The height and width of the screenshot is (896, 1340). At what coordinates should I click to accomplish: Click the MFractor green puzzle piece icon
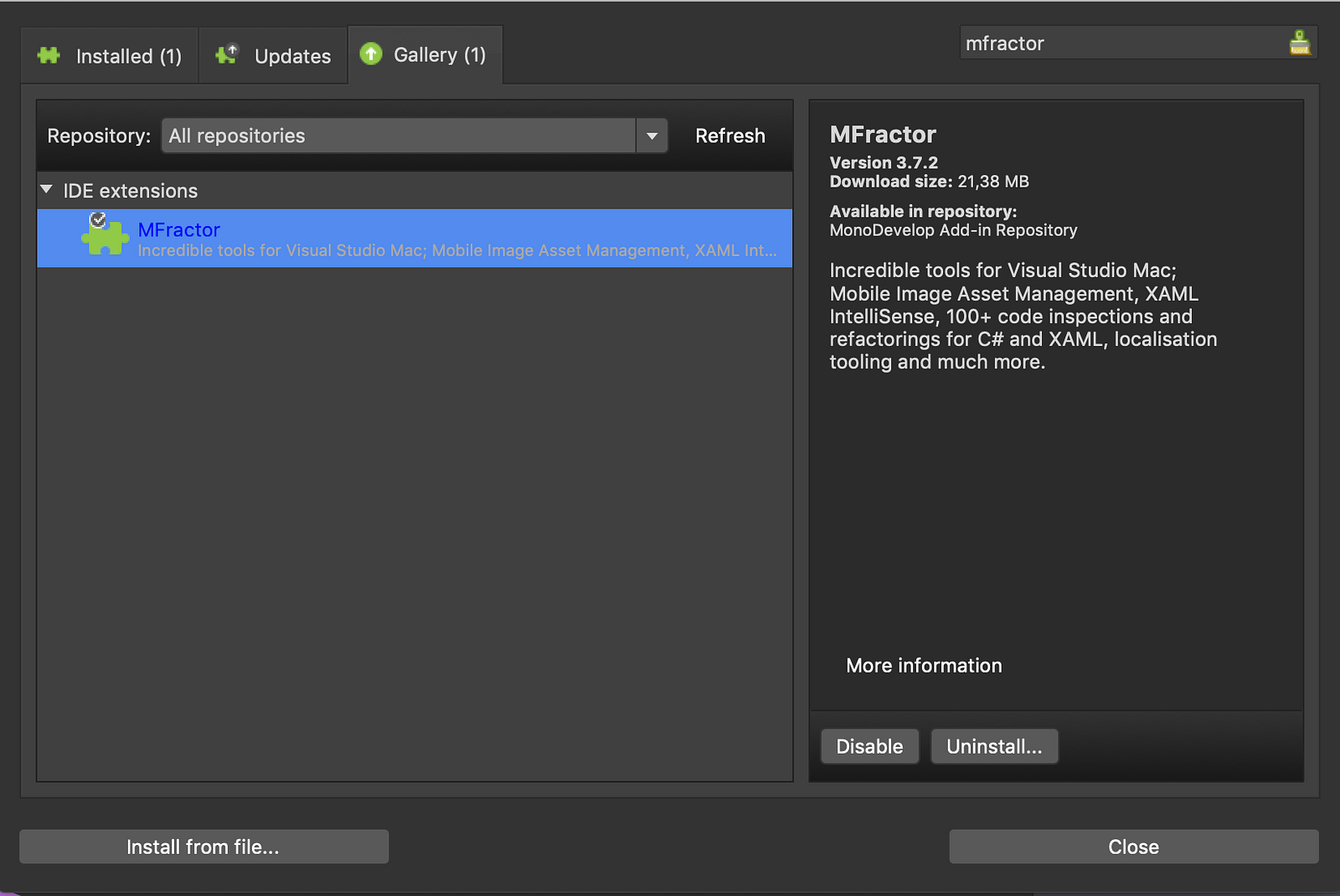tap(106, 239)
